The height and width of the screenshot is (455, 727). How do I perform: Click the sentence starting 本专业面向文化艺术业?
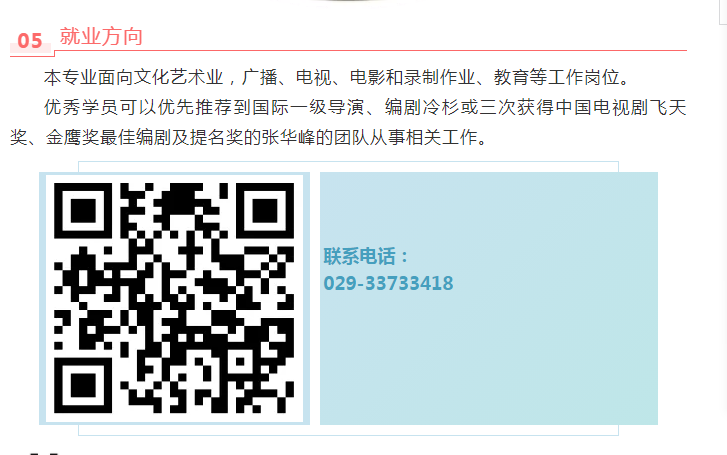coord(337,77)
